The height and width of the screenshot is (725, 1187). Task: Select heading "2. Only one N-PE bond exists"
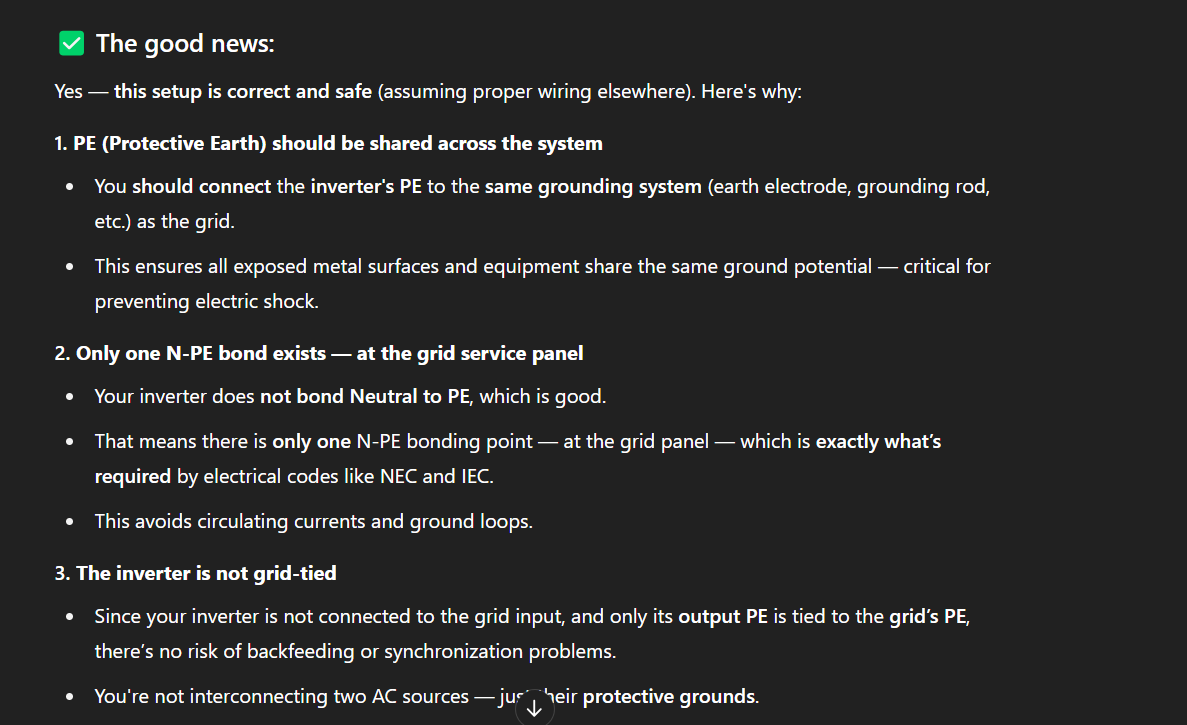pyautogui.click(x=319, y=353)
